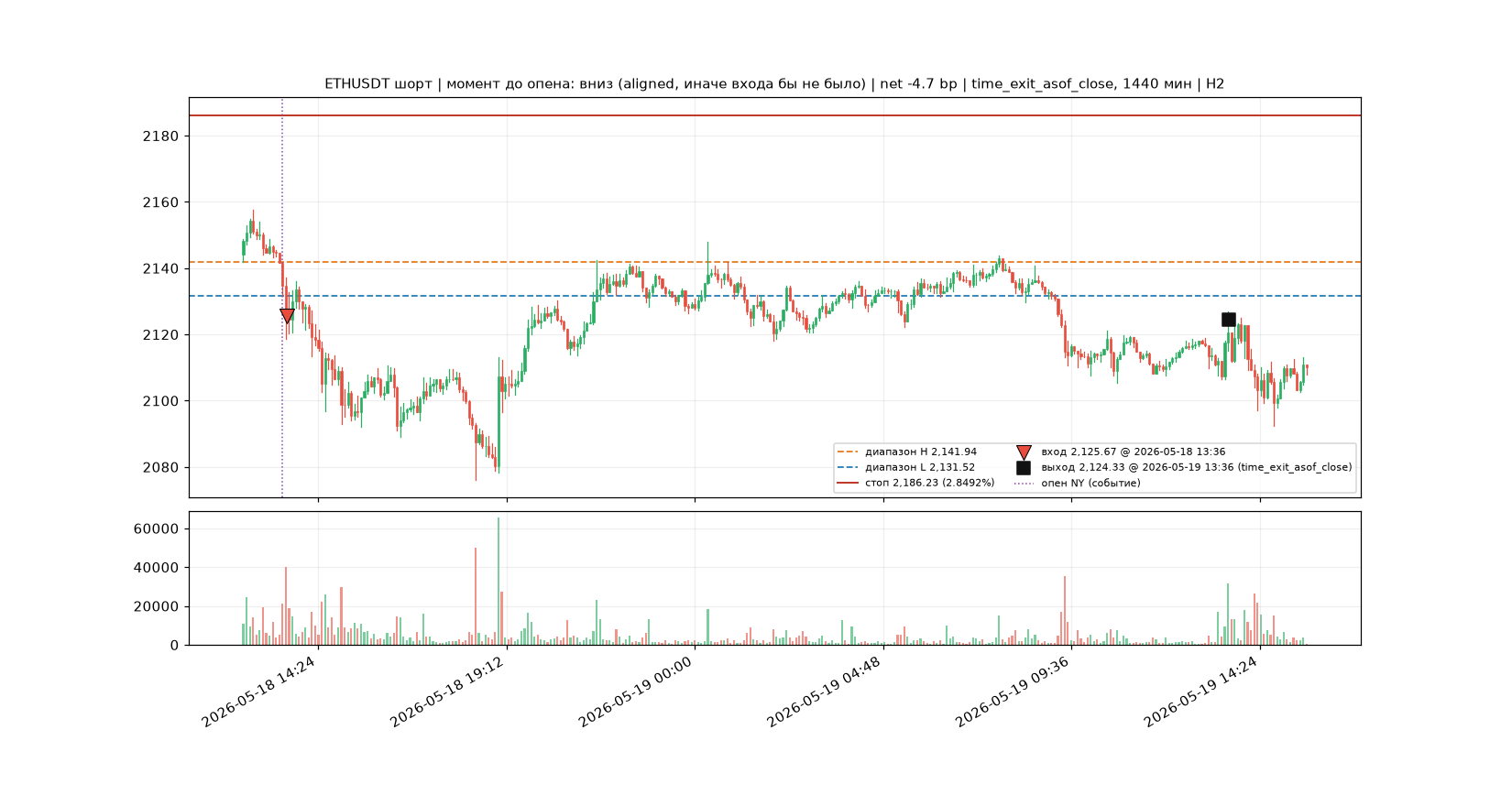Select legend entry "диапазон L 2,131.52"
The image size is (1512, 806).
click(x=920, y=467)
